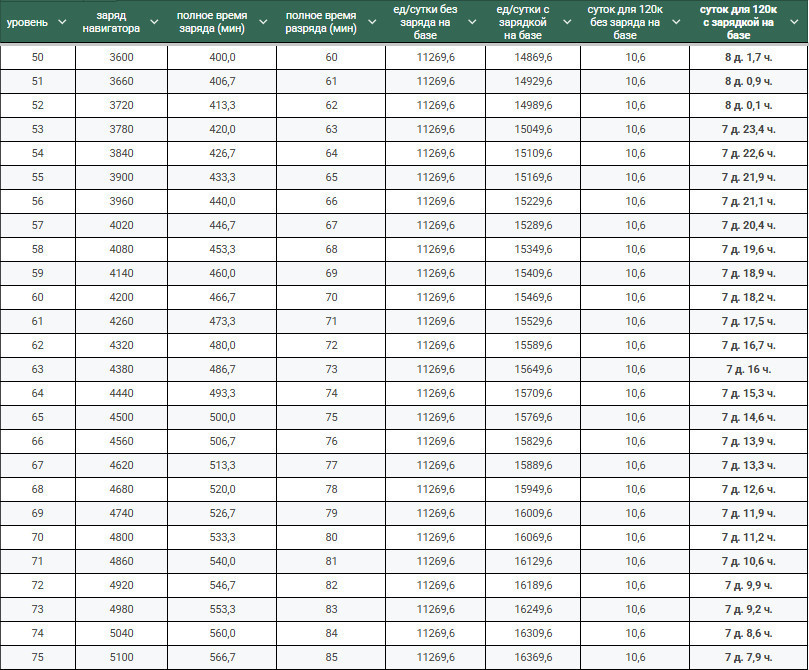Select 'полное время заряда (мин)' header text

pos(212,22)
